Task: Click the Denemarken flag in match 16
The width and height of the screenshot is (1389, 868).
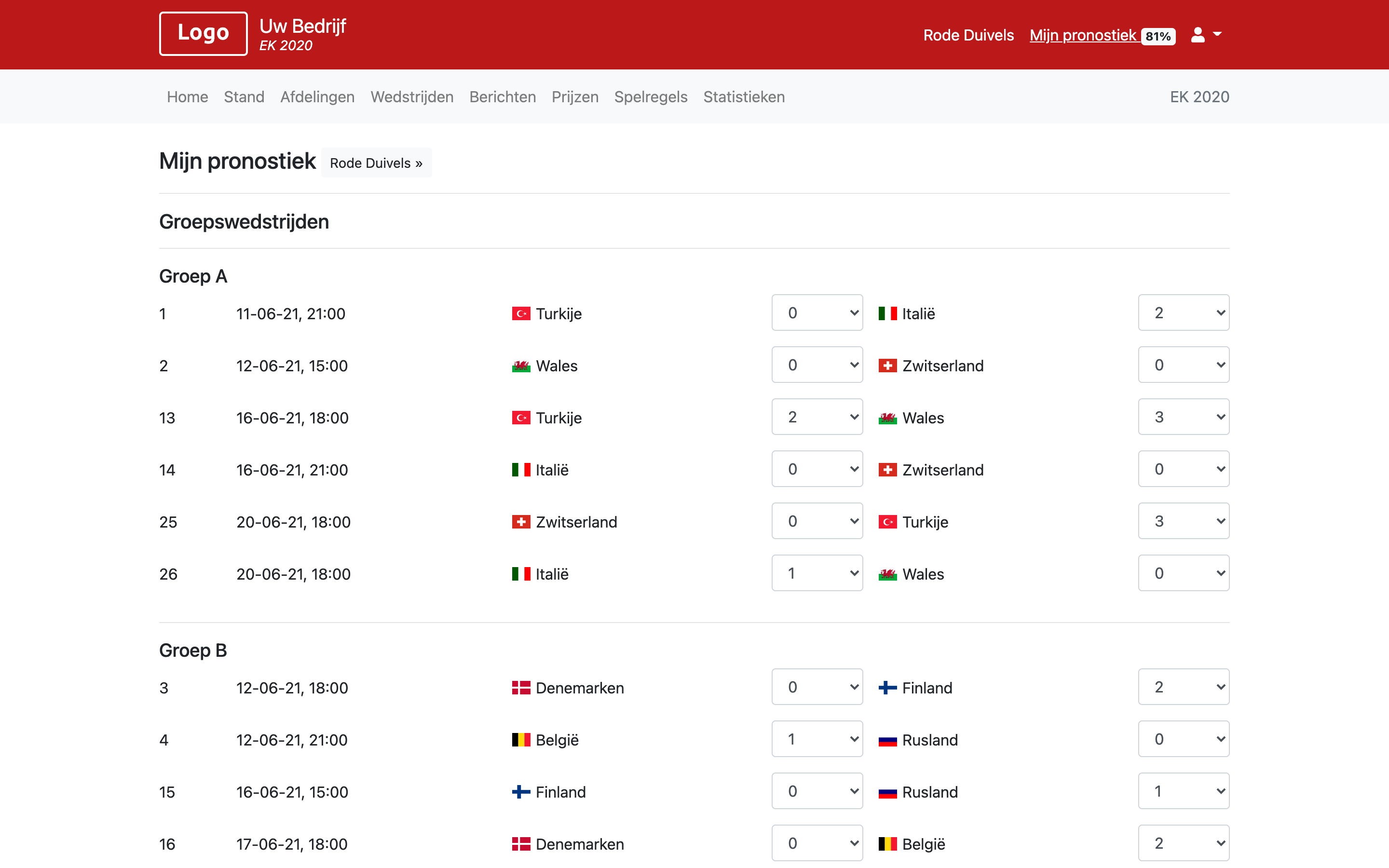Action: coord(521,844)
